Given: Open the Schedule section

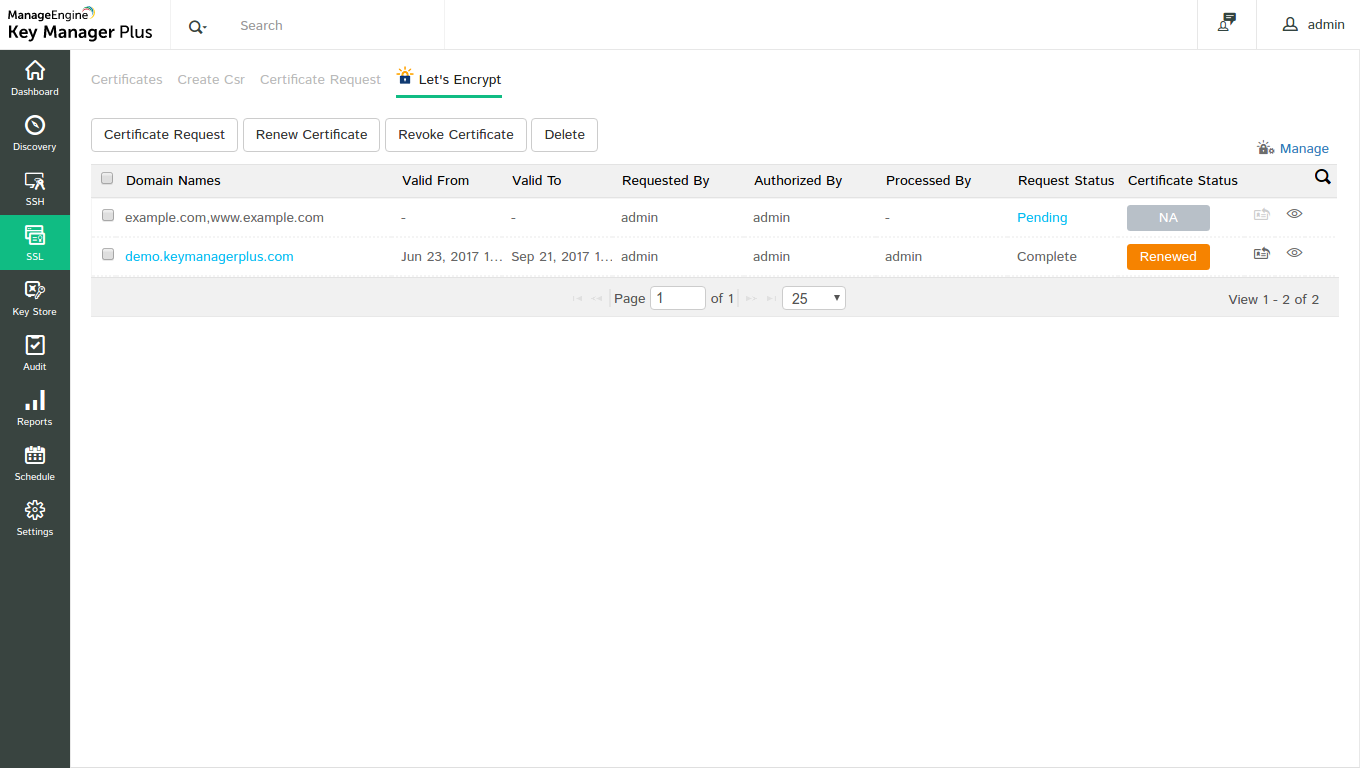Looking at the screenshot, I should [x=35, y=463].
